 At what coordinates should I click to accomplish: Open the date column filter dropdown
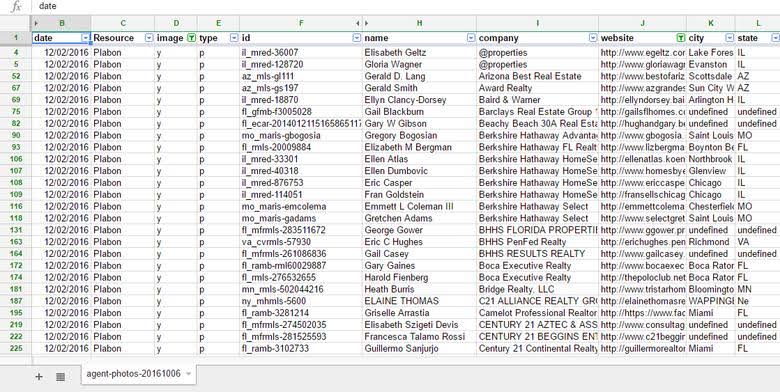86,38
